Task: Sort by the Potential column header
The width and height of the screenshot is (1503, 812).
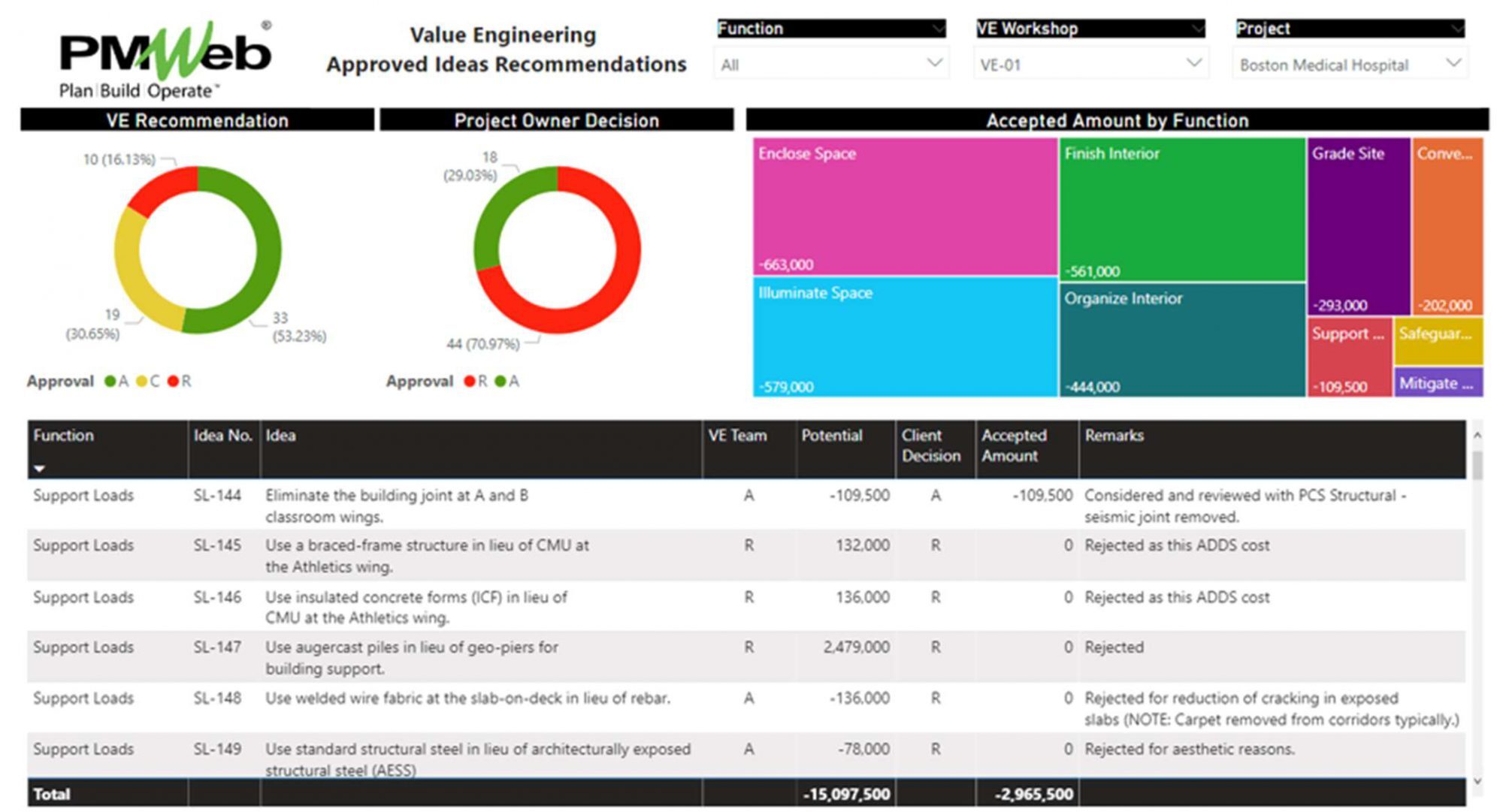Action: coord(831,436)
